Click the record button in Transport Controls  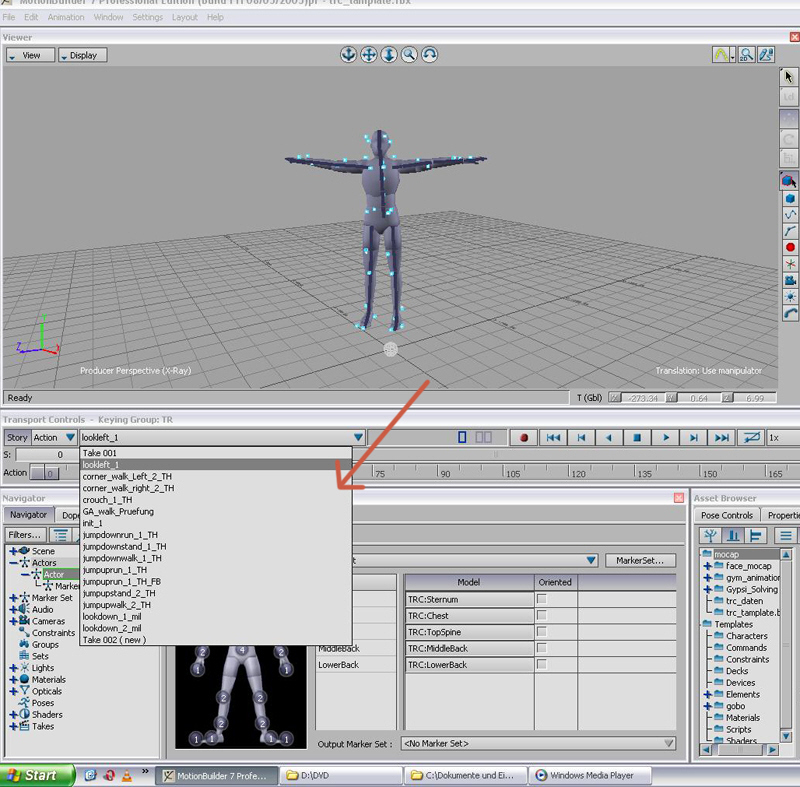tap(523, 438)
